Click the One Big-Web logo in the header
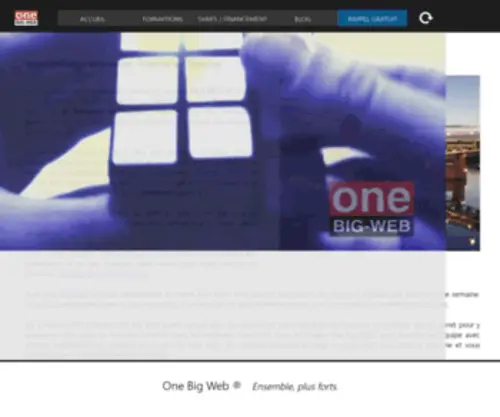The height and width of the screenshot is (417, 500). 26,18
